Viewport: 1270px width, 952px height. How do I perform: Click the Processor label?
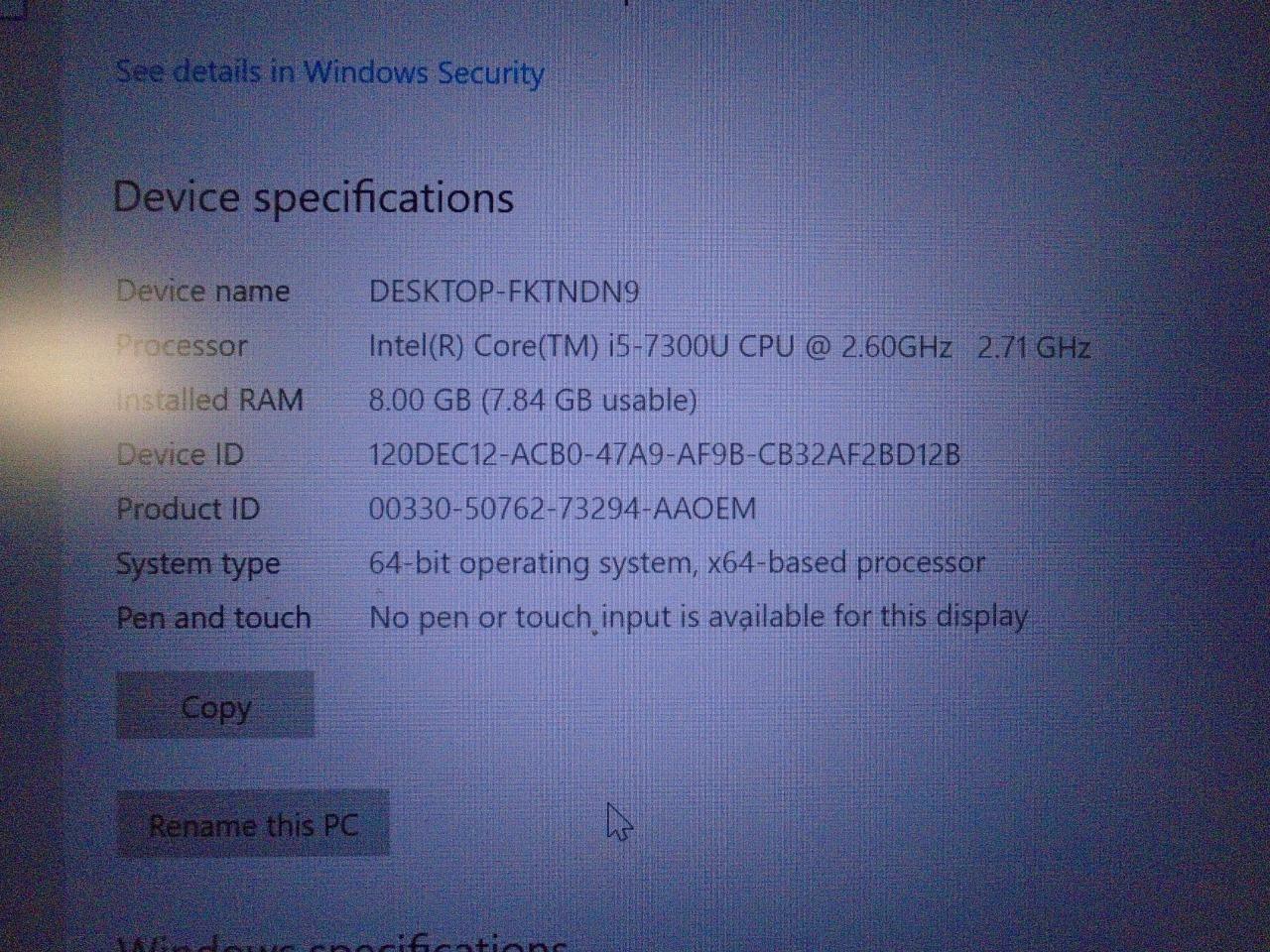pyautogui.click(x=183, y=346)
